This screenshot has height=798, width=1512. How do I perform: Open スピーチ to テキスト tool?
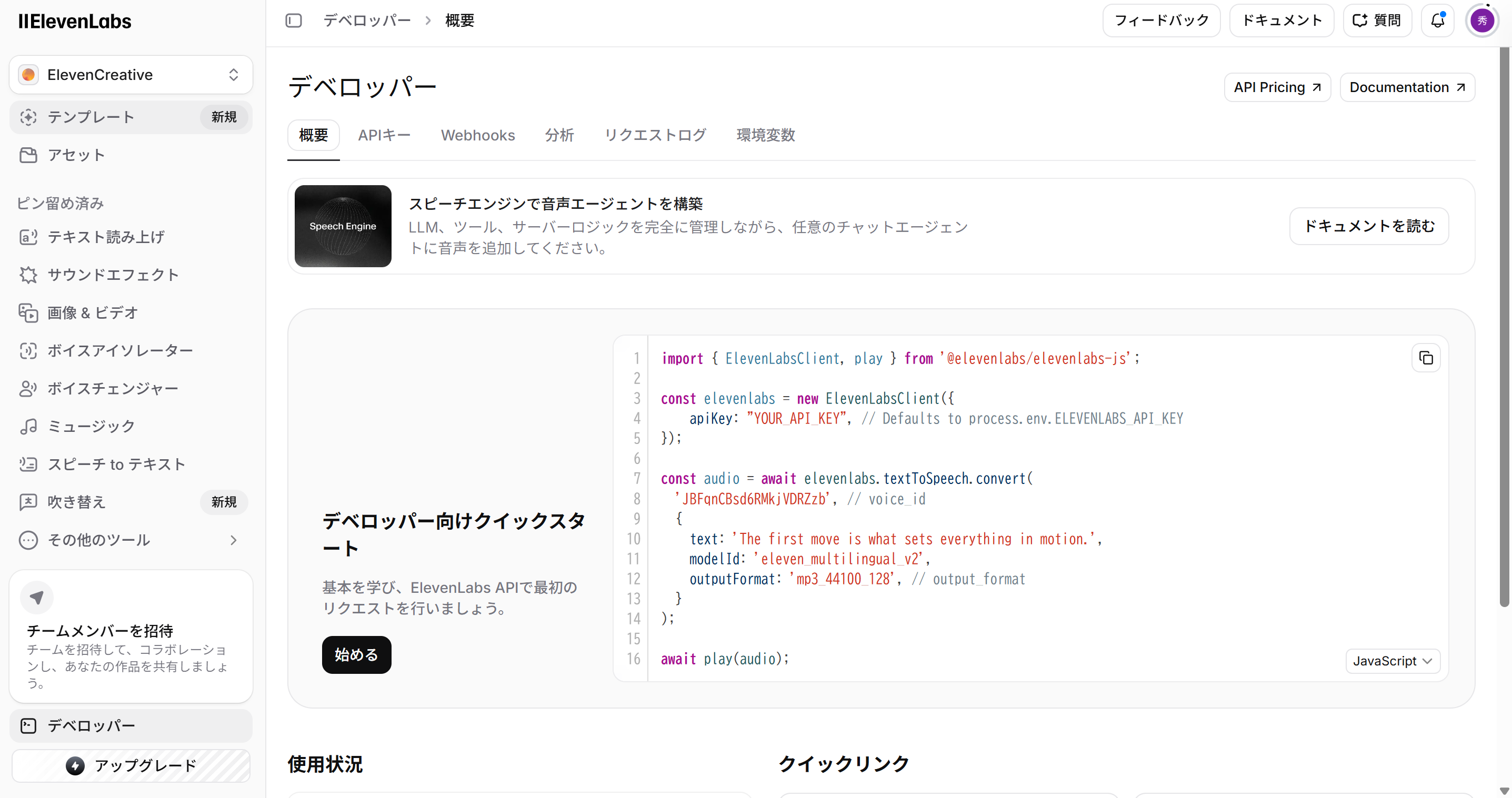[x=131, y=464]
